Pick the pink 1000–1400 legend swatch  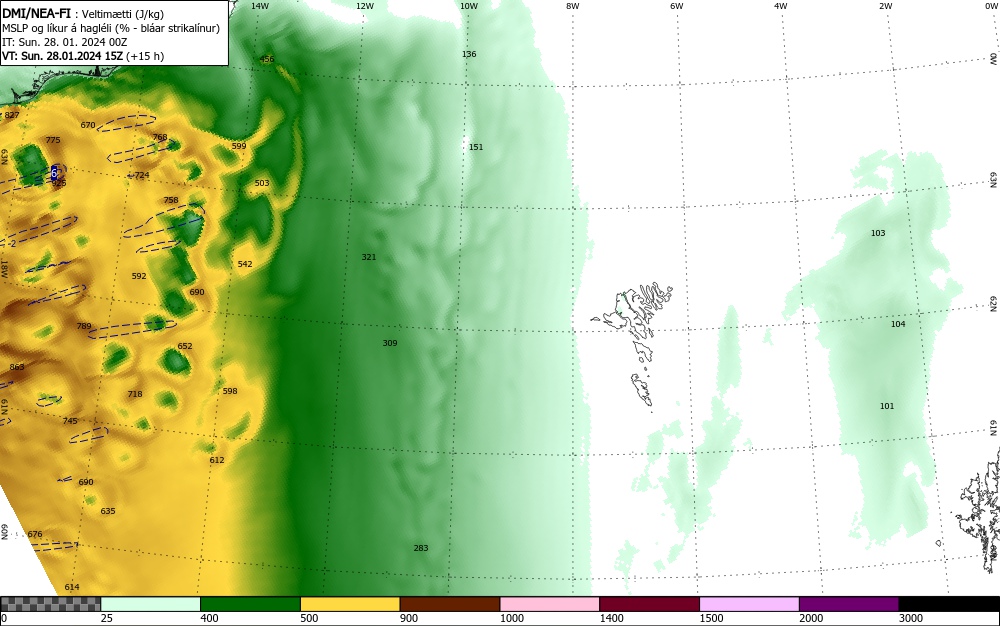550,604
